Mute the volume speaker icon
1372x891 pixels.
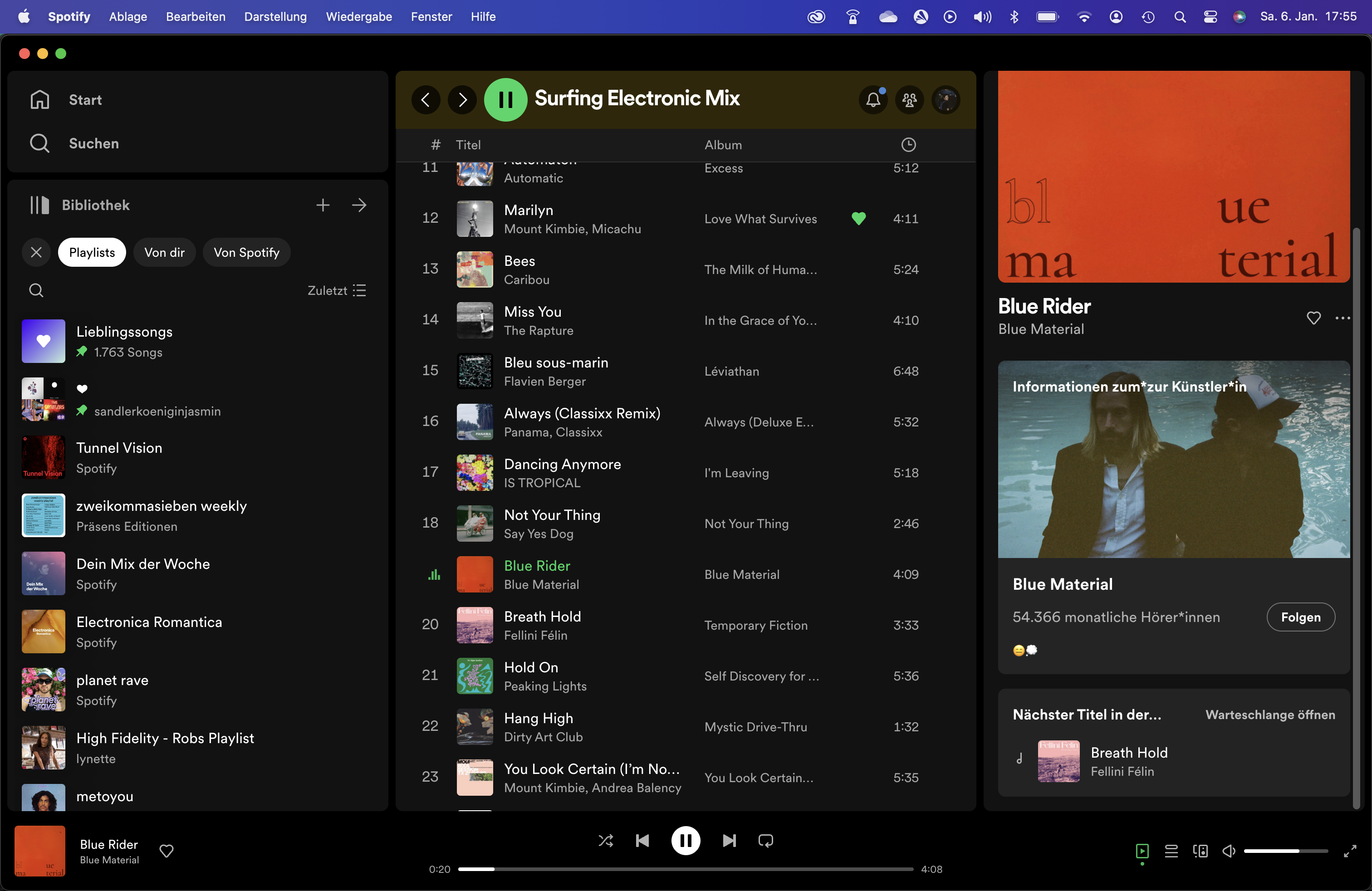pos(1229,851)
